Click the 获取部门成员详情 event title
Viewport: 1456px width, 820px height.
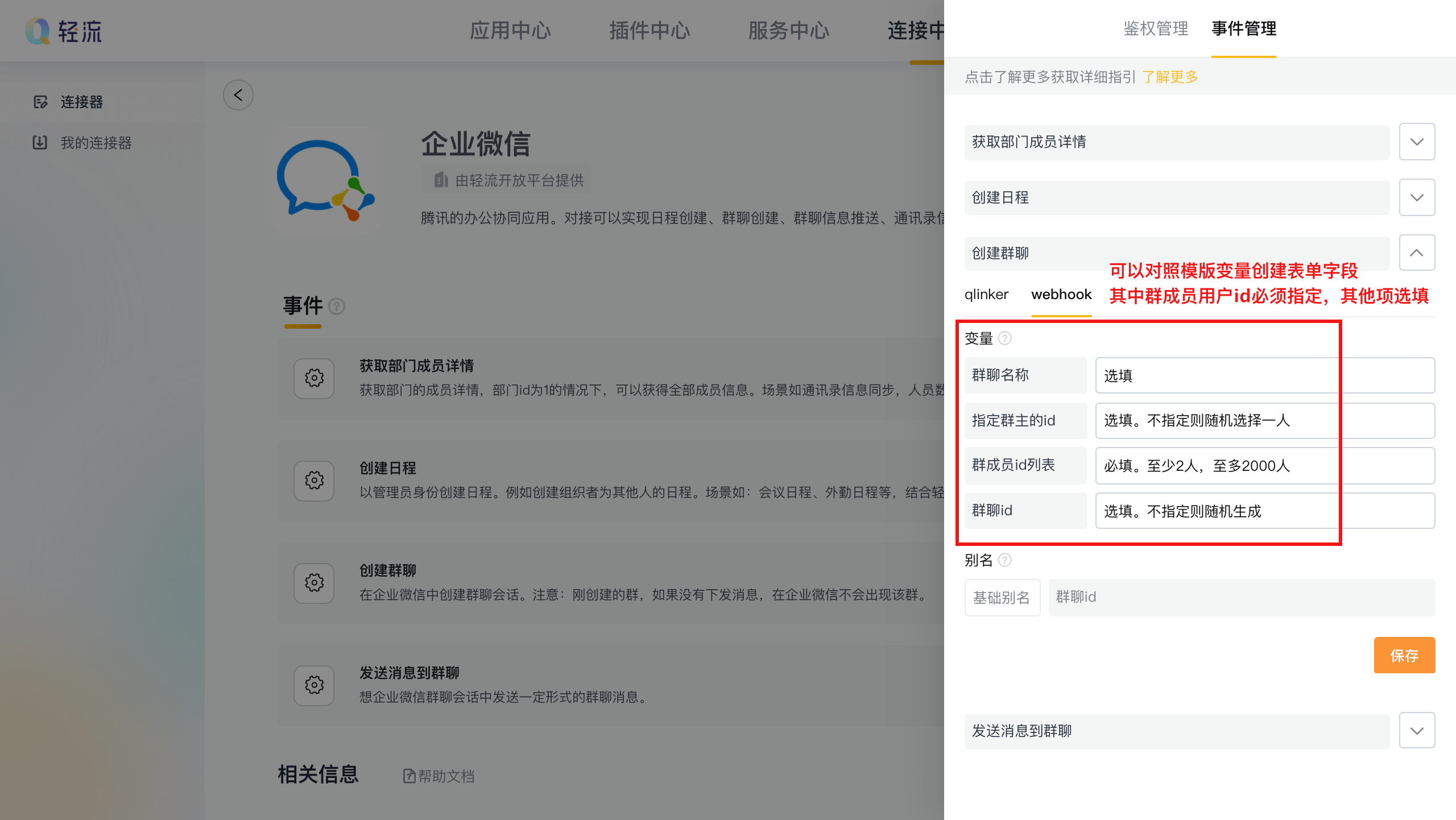tap(416, 366)
